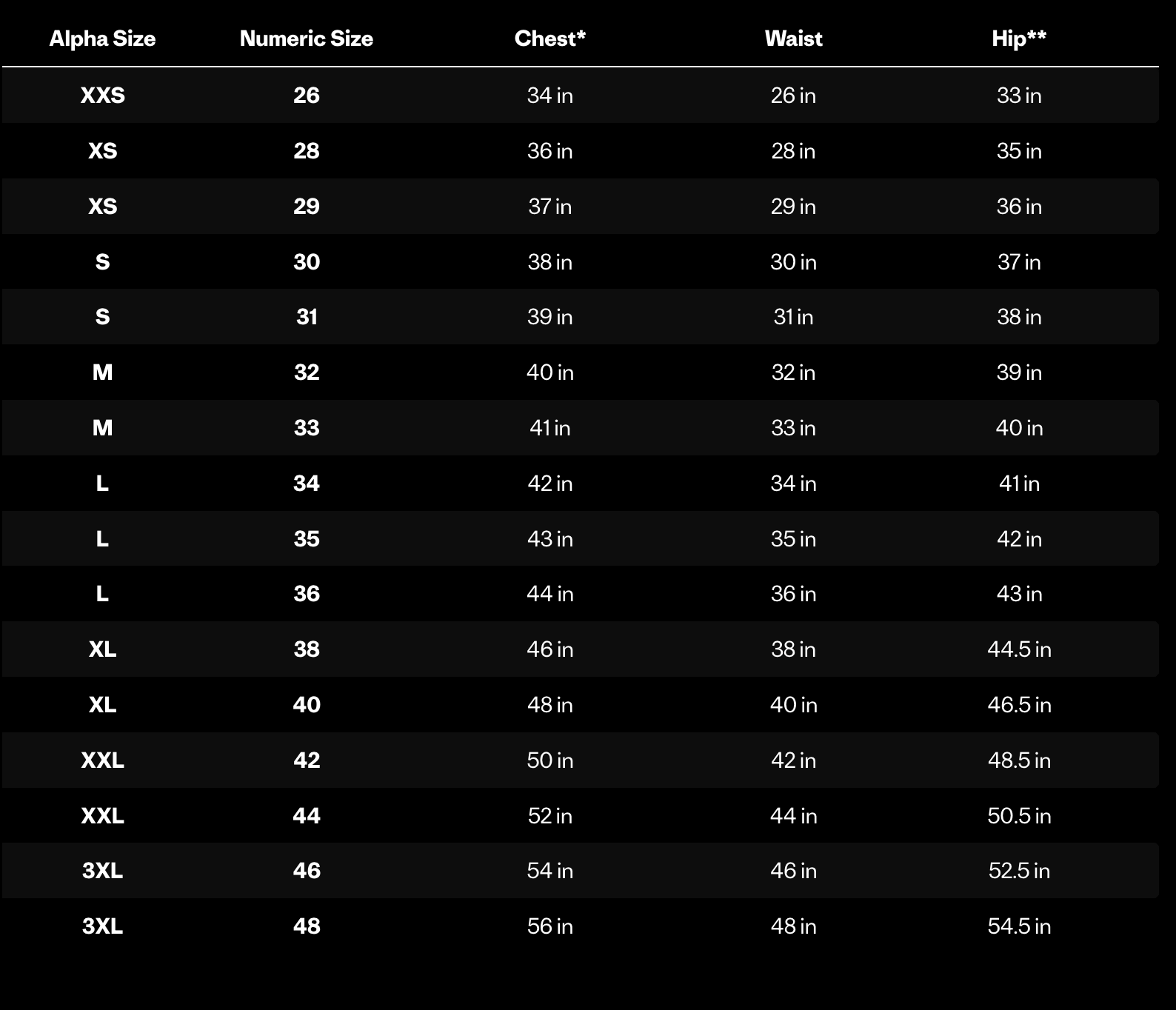
Task: Click the 56 in chest value
Action: (549, 926)
